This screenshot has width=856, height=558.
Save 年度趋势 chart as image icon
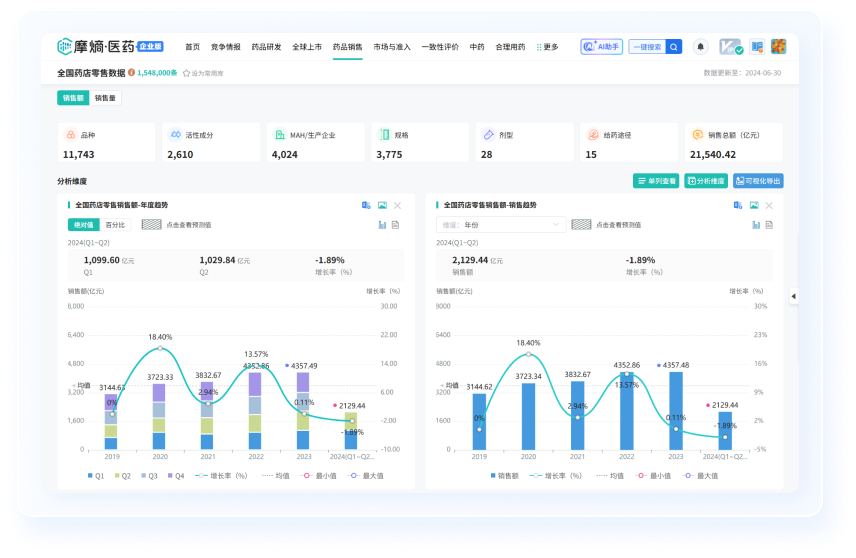point(382,205)
